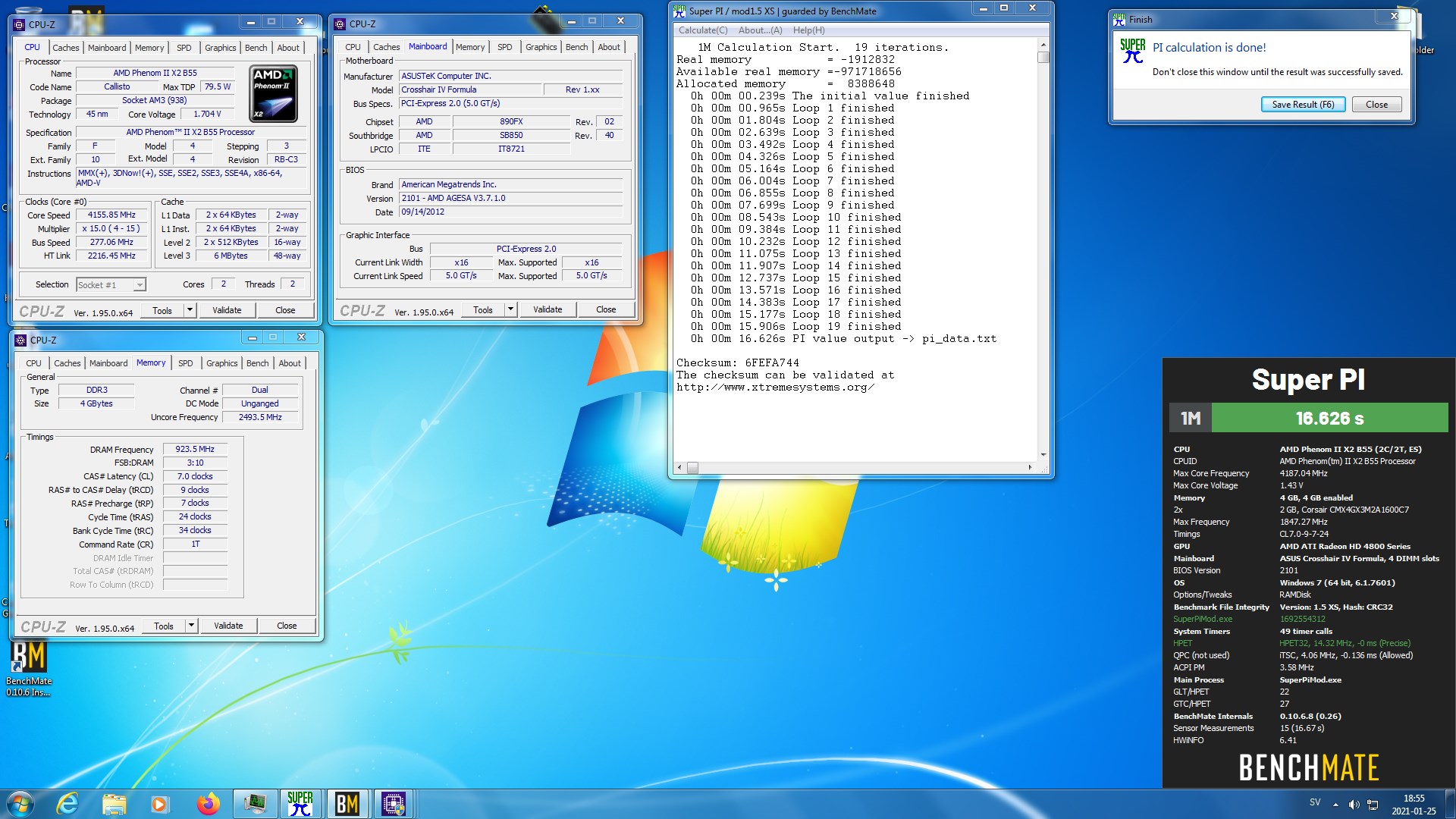Switch to BenchMate BM taskbar icon
The height and width of the screenshot is (819, 1456).
347,804
